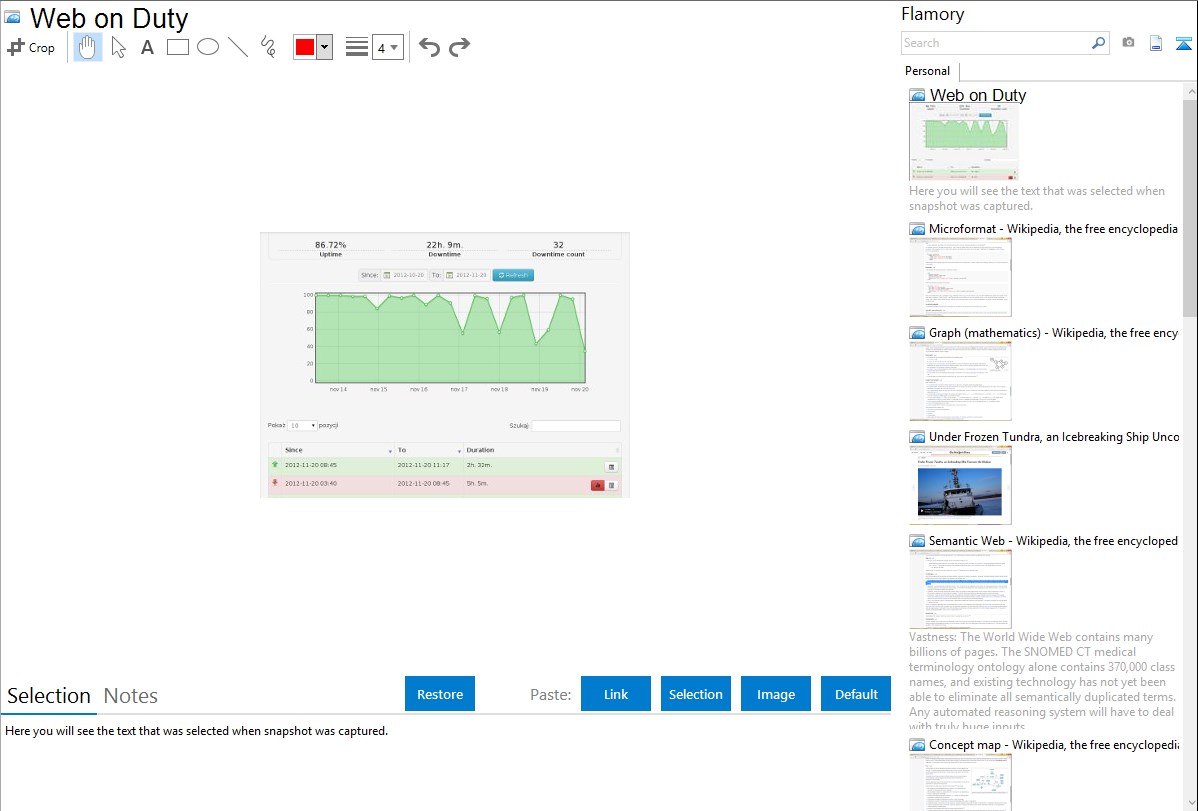Click the Graph (mathematics) title text
The image size is (1198, 811).
pyautogui.click(x=1053, y=333)
